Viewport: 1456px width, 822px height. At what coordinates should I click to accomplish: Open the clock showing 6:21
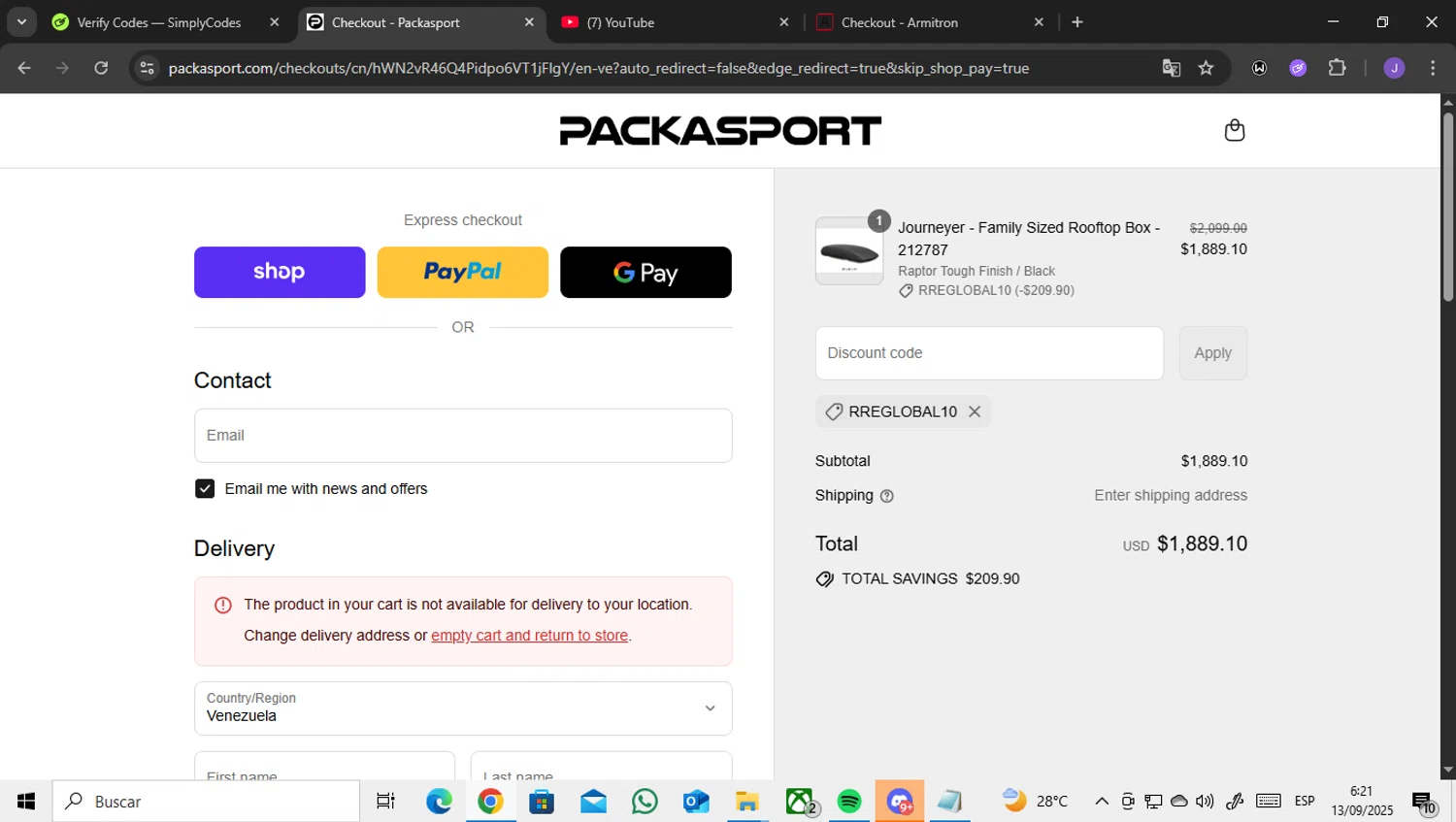pos(1362,801)
